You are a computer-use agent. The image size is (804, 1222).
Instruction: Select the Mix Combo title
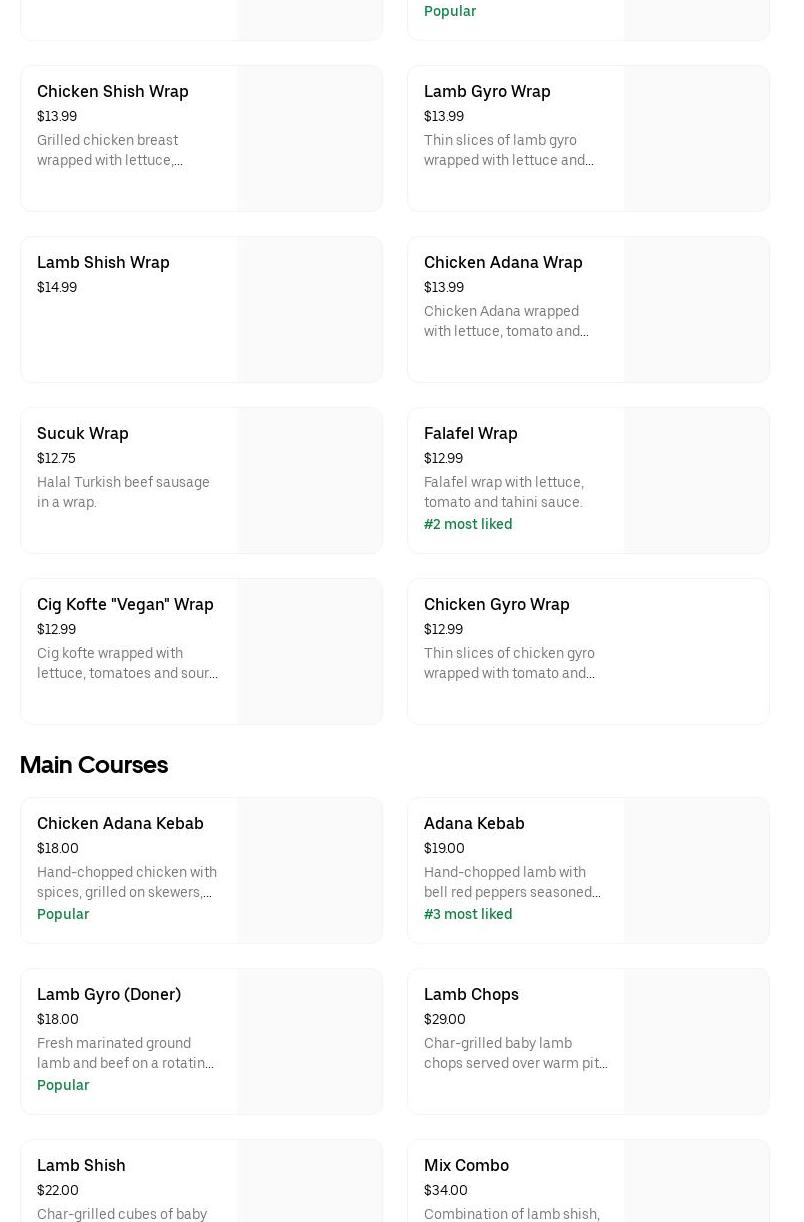coord(466,1166)
